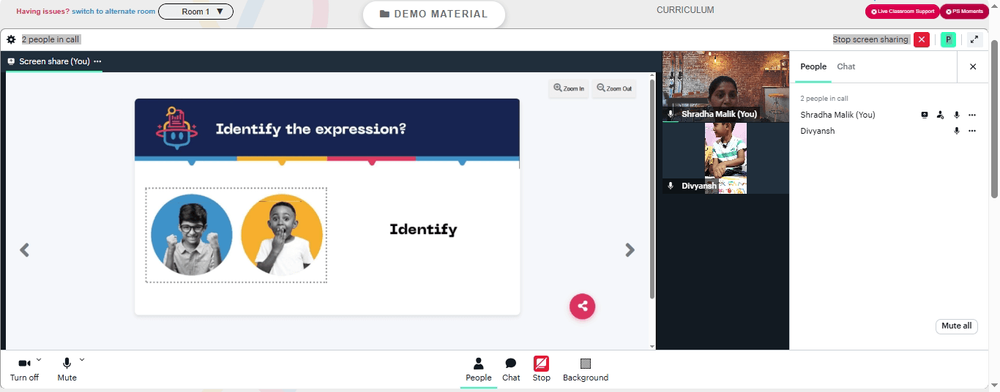The image size is (1000, 392).
Task: Open Background effects in bottom toolbar
Action: 585,370
